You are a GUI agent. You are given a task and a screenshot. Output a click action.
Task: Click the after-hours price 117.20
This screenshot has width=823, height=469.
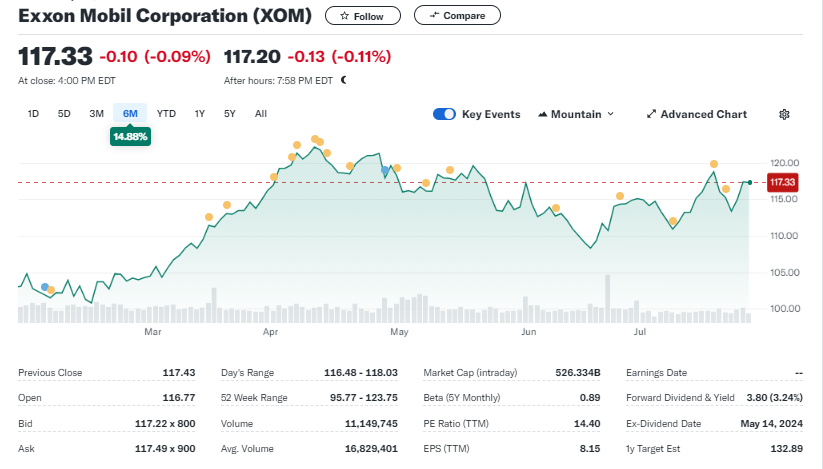[x=252, y=56]
